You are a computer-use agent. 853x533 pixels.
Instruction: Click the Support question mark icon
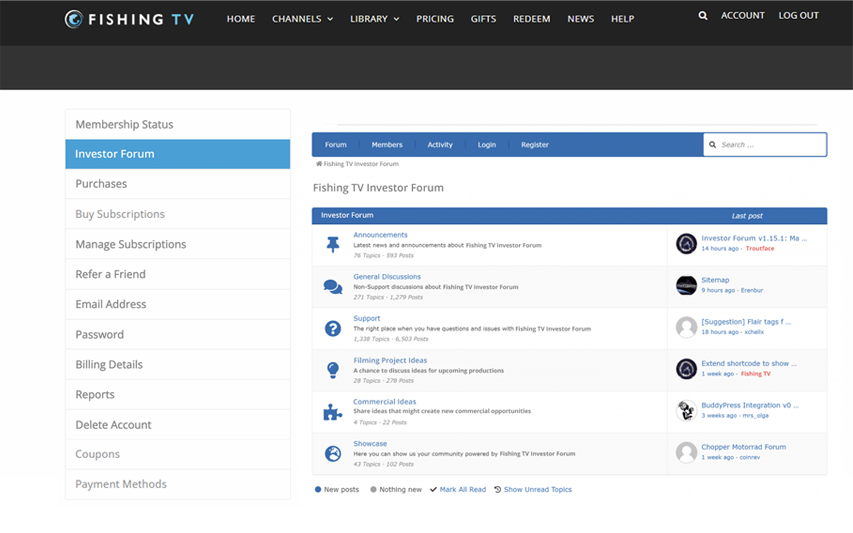click(332, 329)
